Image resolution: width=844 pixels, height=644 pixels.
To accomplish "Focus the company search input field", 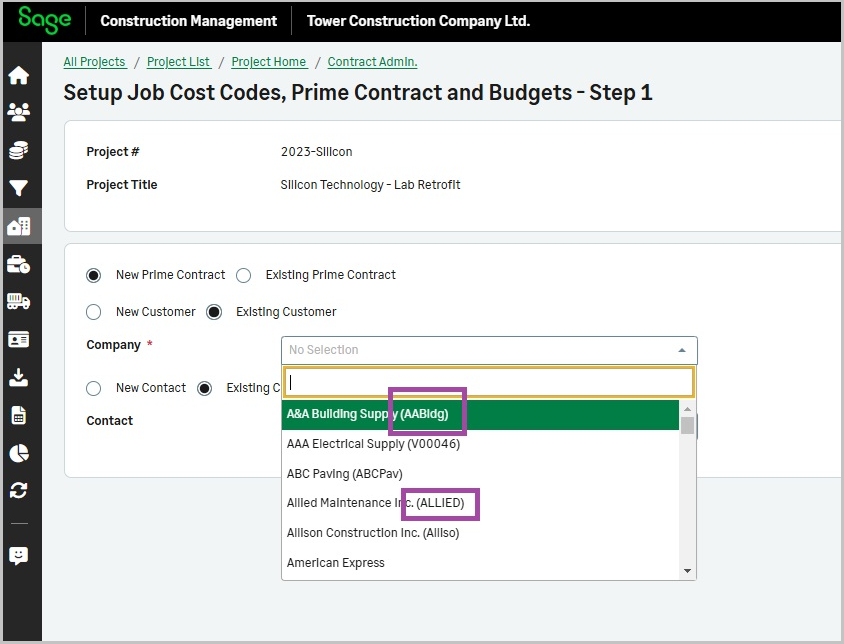I will (x=489, y=382).
